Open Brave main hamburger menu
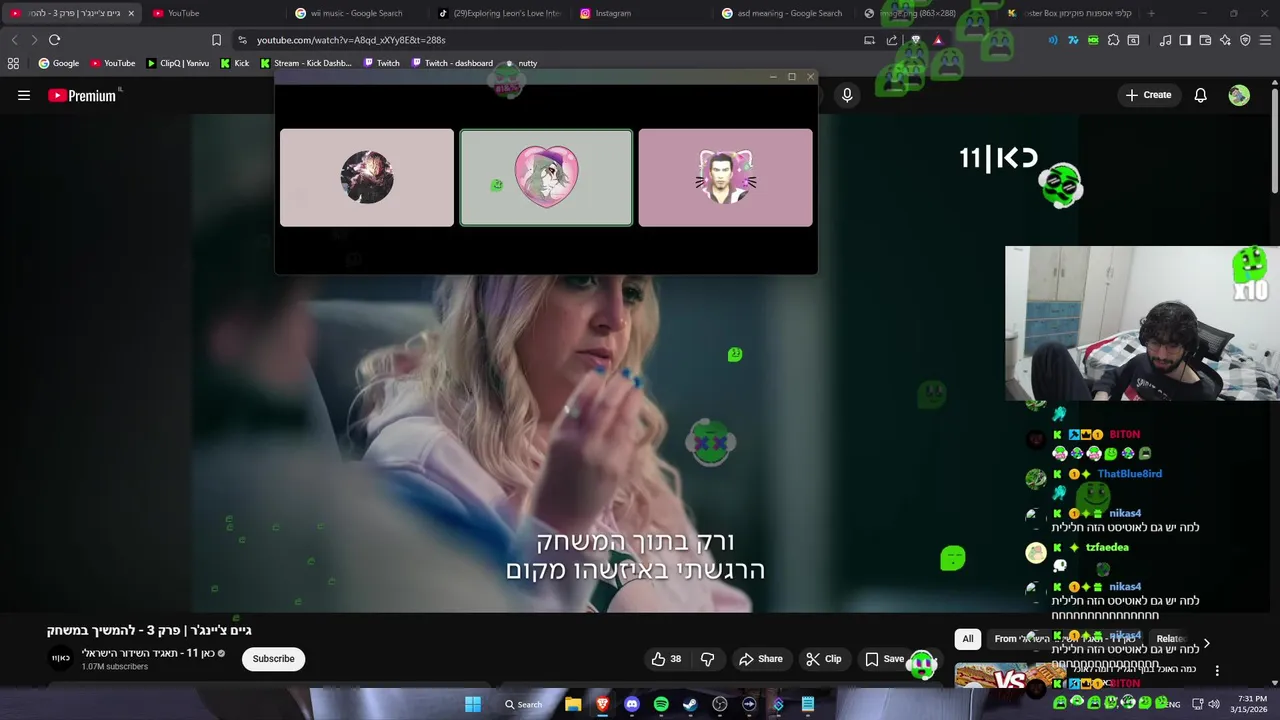This screenshot has width=1280, height=720. click(1266, 40)
